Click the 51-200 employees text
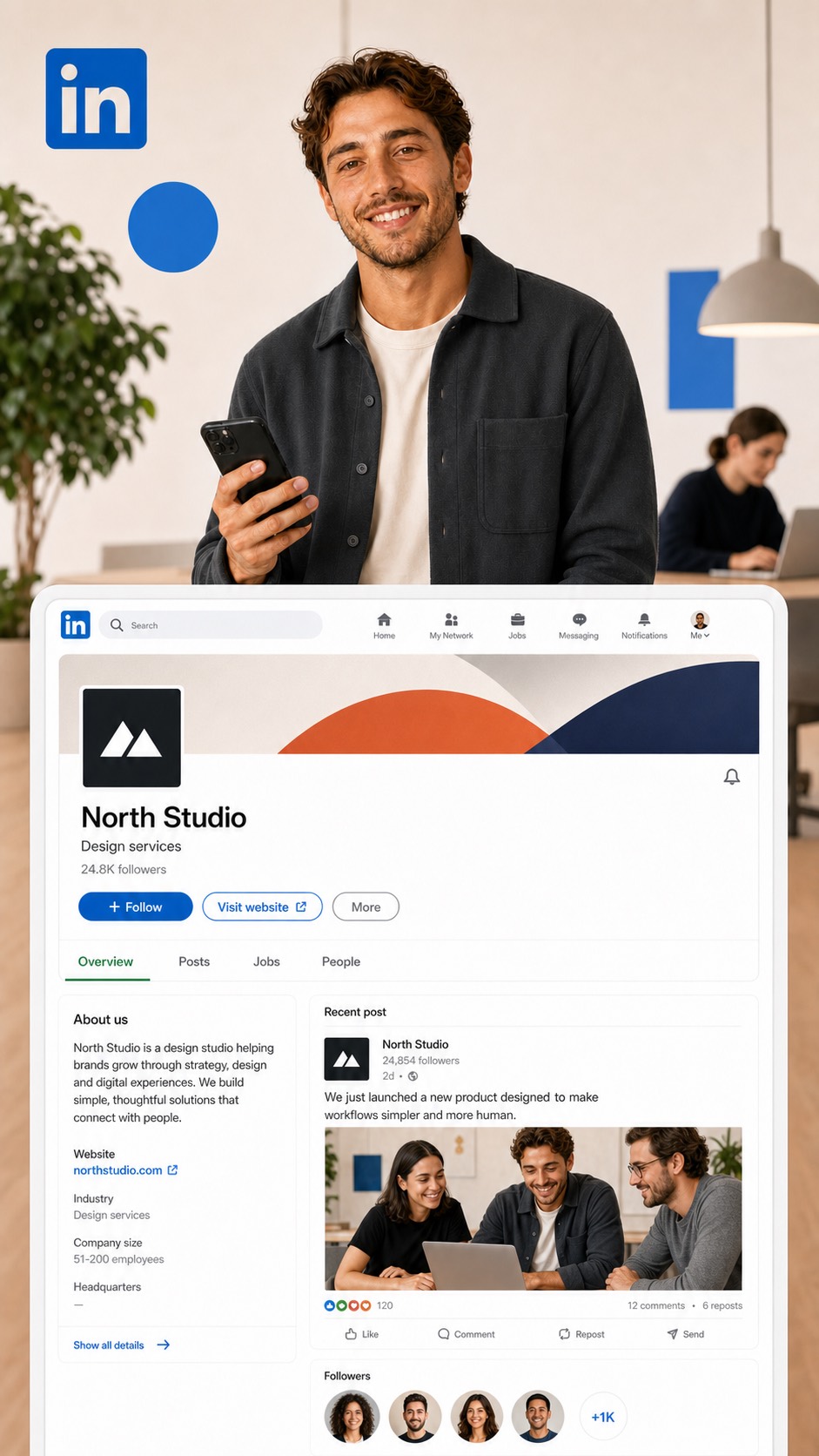Screen dimensions: 819x1456 pos(118,1259)
